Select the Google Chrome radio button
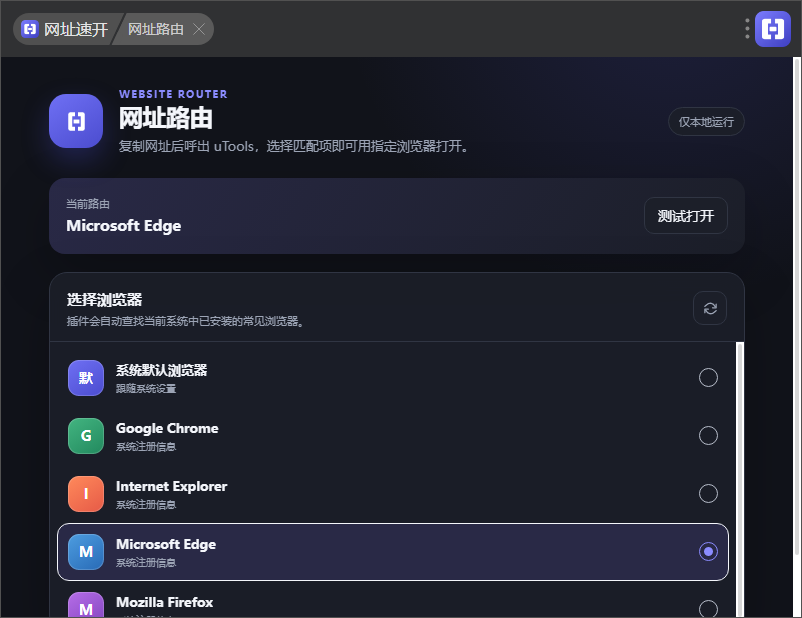This screenshot has width=802, height=618. pos(708,435)
